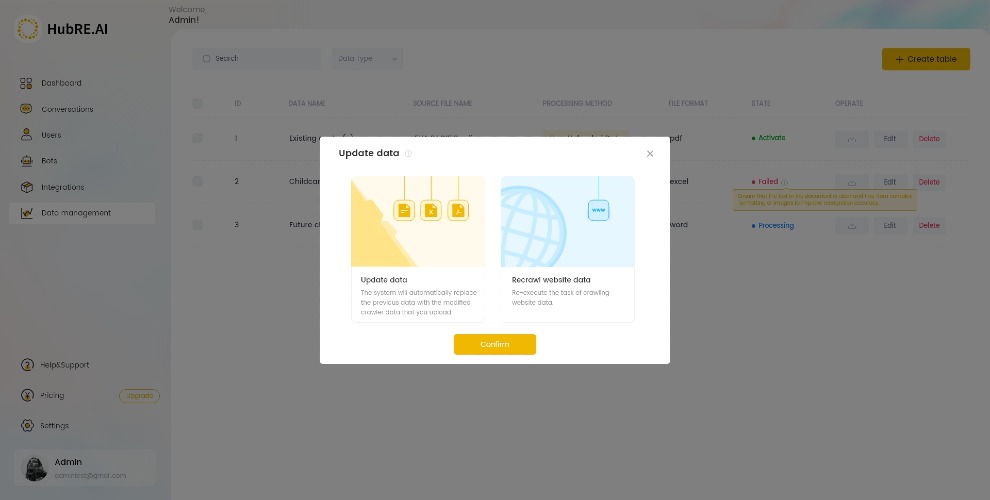
Task: Click the Integrations cube icon
Action: coord(26,187)
